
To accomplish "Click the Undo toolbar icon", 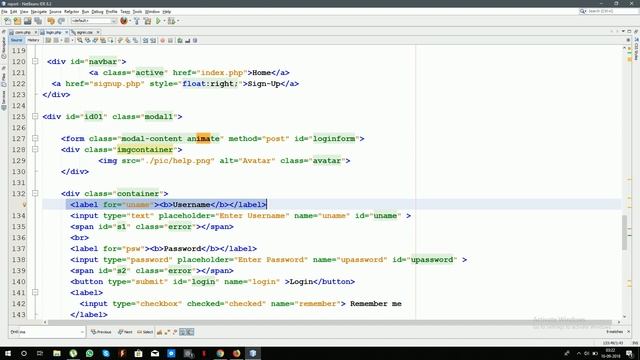I will tap(51, 21).
